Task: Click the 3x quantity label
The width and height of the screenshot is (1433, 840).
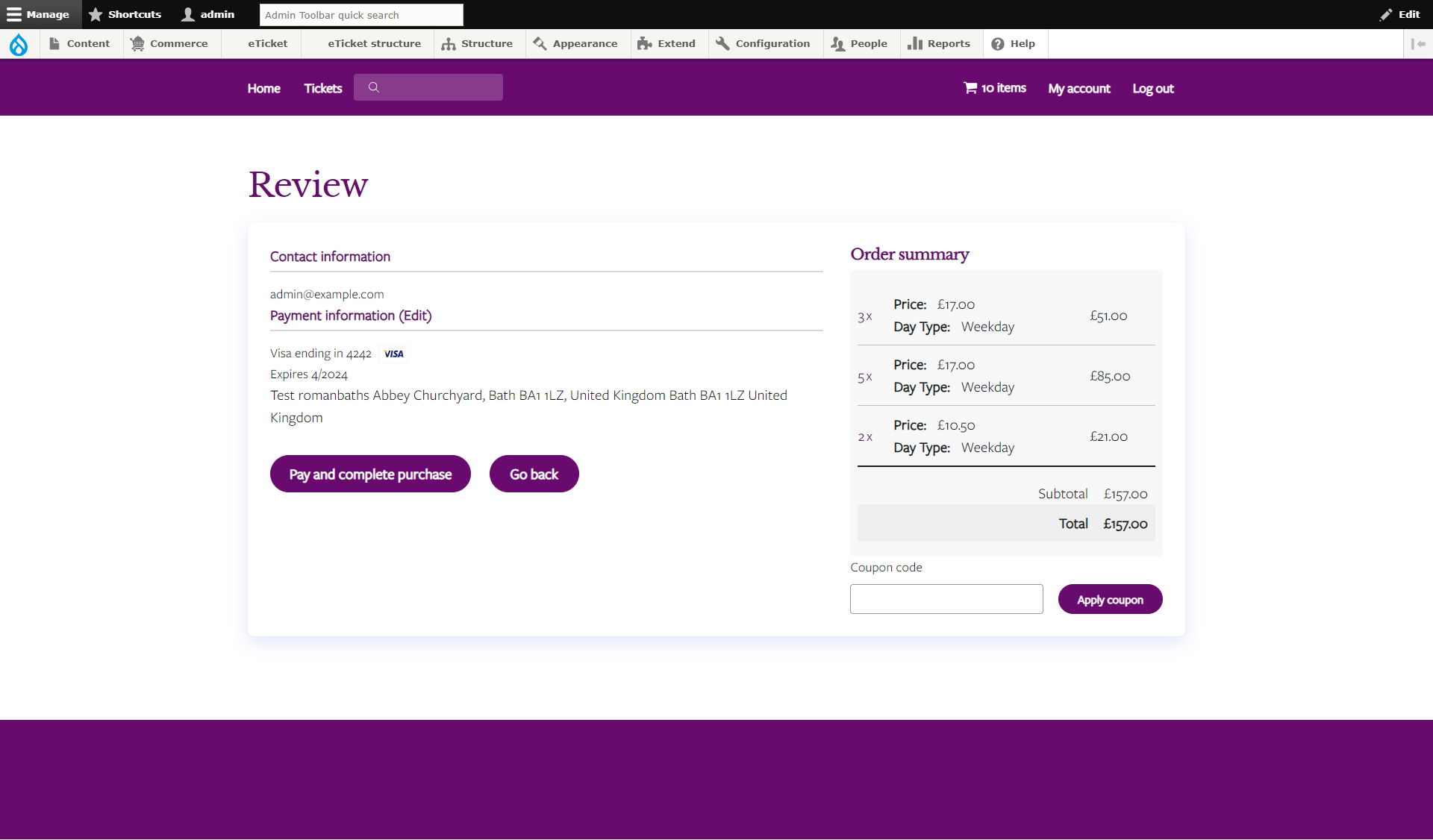Action: pos(865,316)
